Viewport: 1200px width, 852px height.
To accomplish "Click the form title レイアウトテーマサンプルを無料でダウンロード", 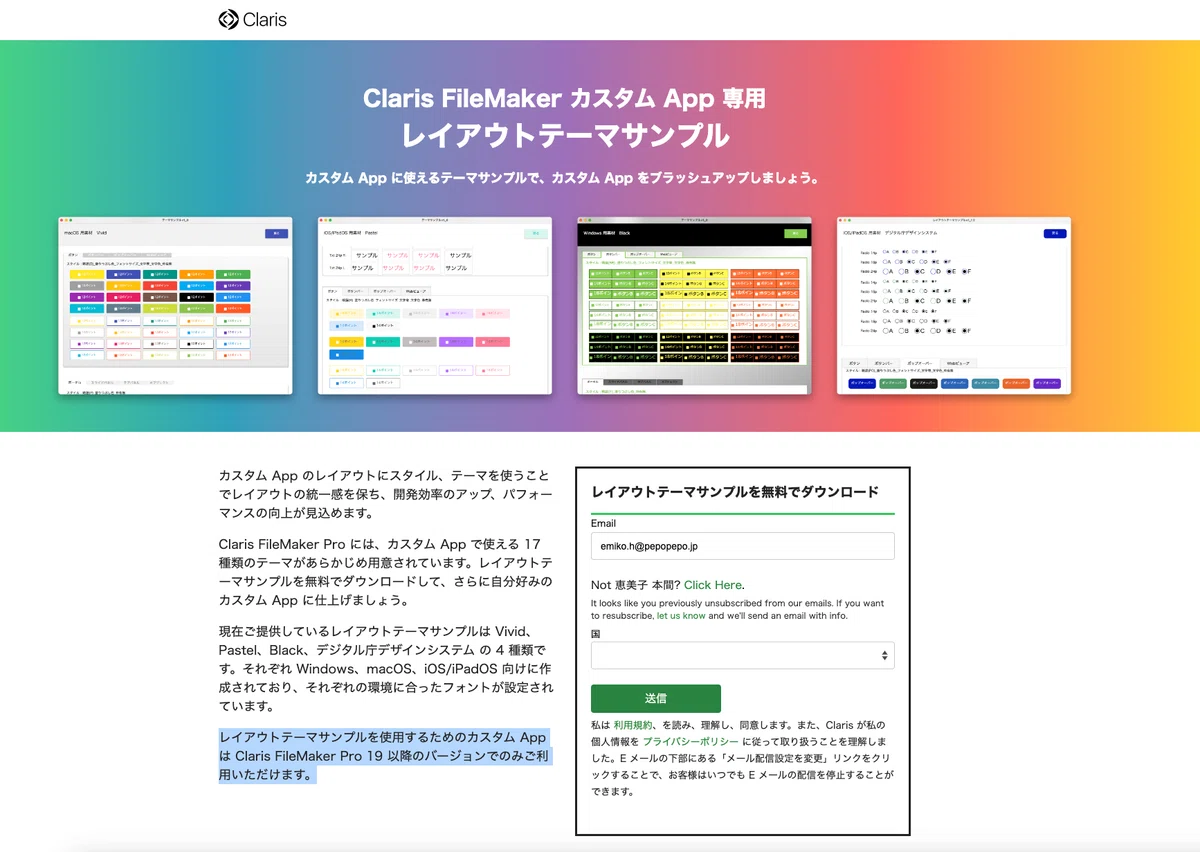I will 735,491.
